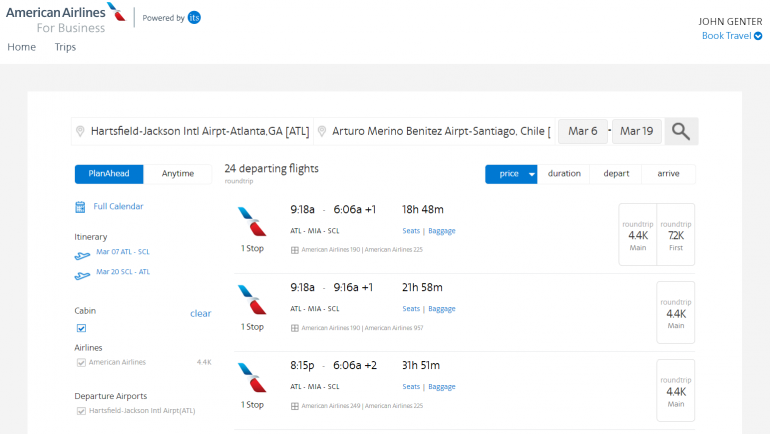Select the 72K First roundtrip fare

[x=676, y=235]
